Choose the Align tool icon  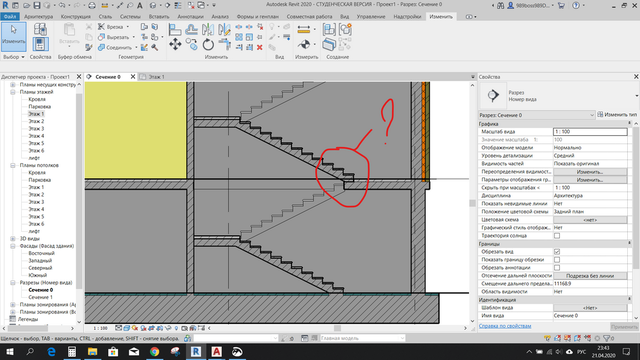(175, 29)
